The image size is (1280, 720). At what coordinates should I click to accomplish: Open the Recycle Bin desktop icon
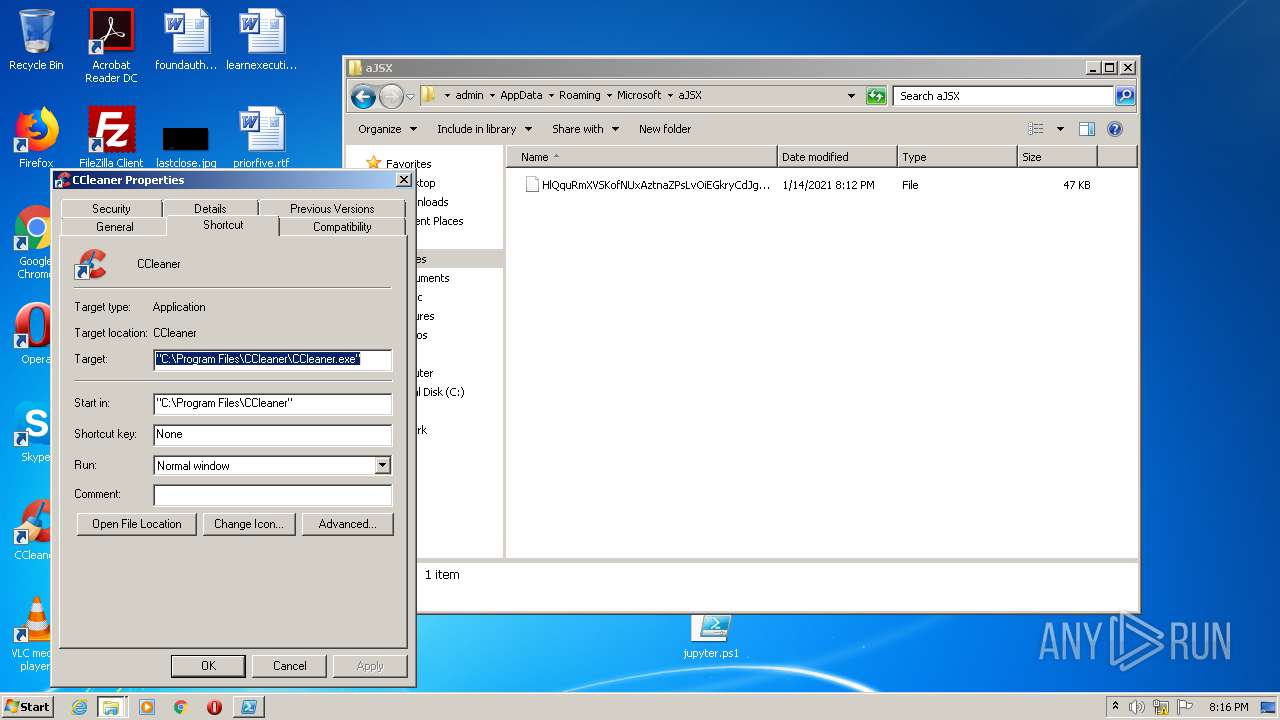[x=36, y=40]
